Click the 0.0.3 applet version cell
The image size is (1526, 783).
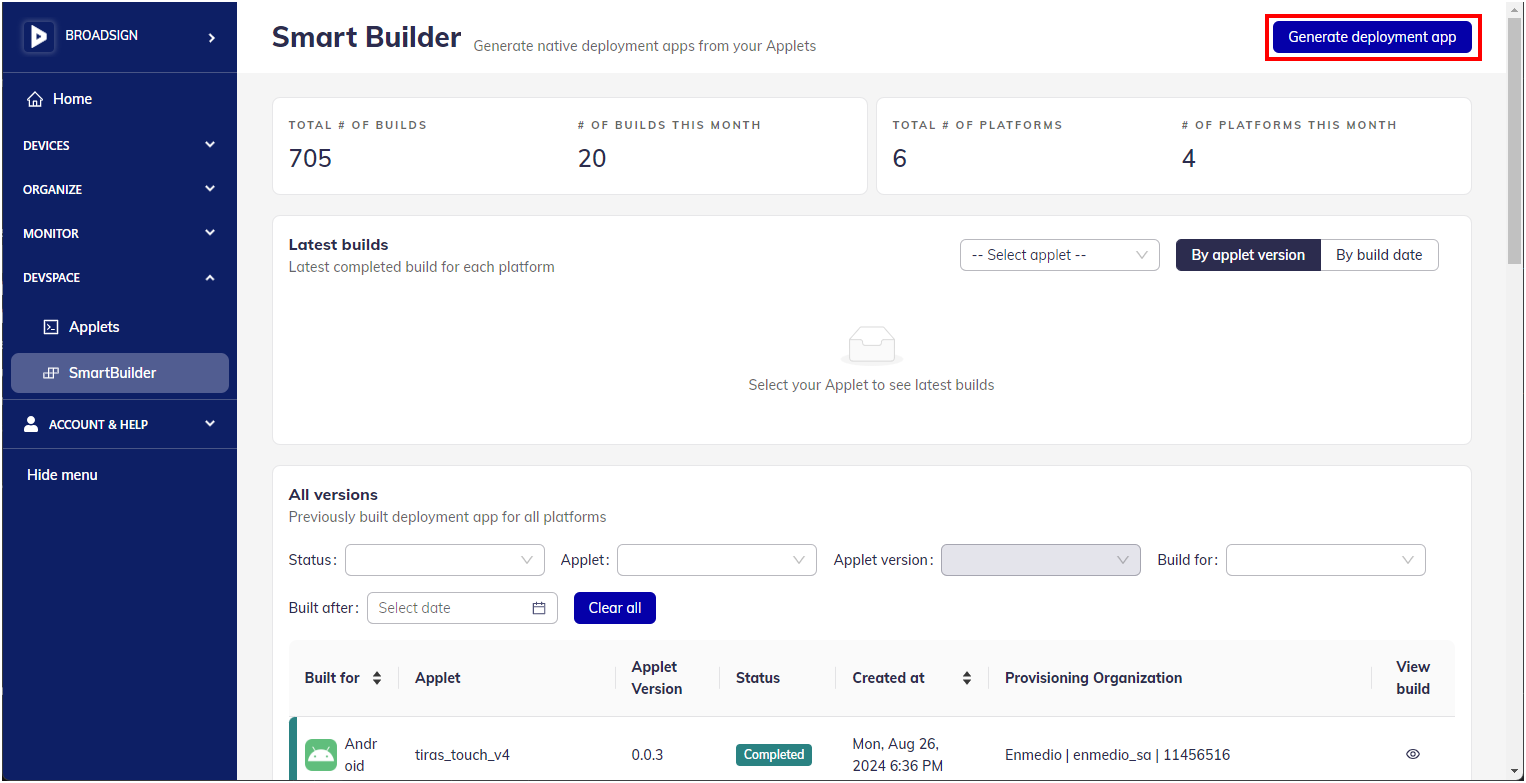click(647, 755)
